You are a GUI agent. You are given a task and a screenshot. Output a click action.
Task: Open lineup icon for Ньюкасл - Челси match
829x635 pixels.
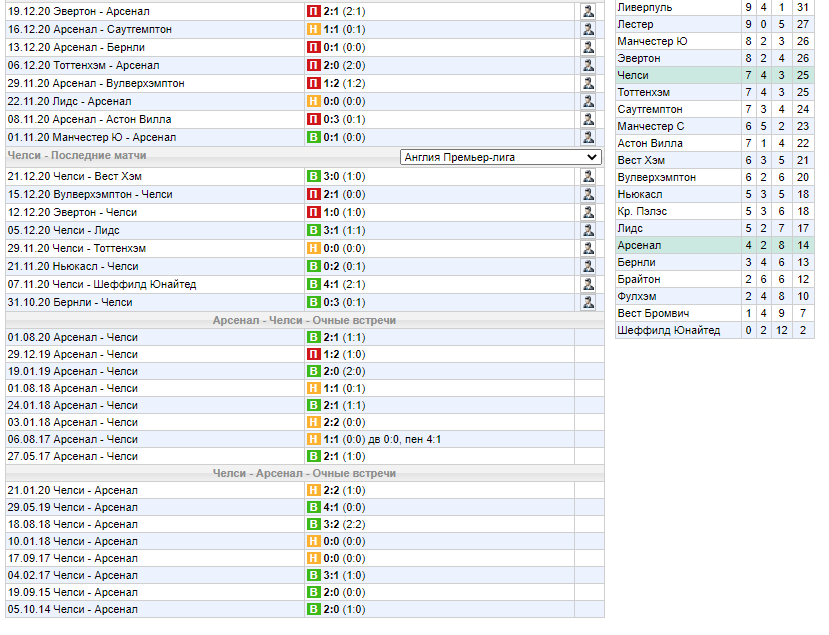pos(588,266)
